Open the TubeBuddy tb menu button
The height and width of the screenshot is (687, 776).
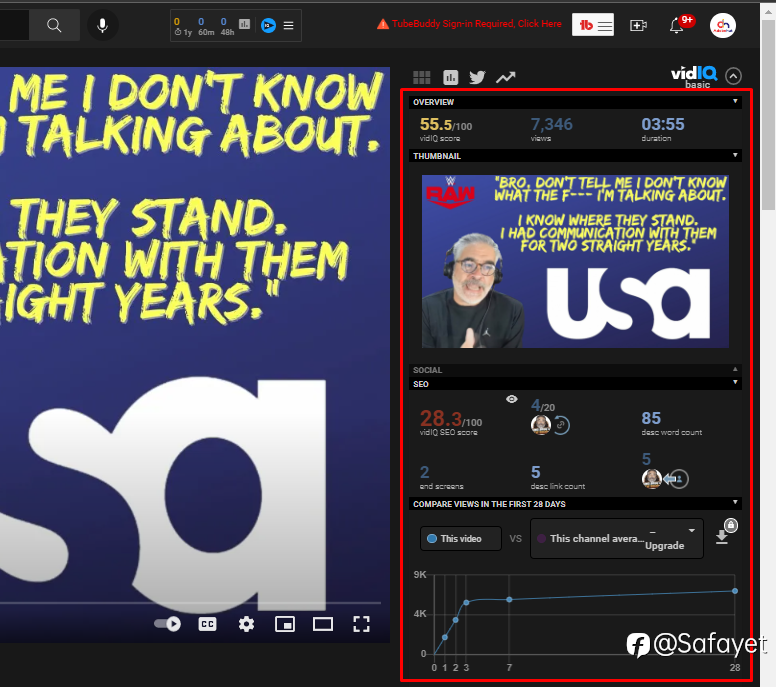click(x=593, y=25)
